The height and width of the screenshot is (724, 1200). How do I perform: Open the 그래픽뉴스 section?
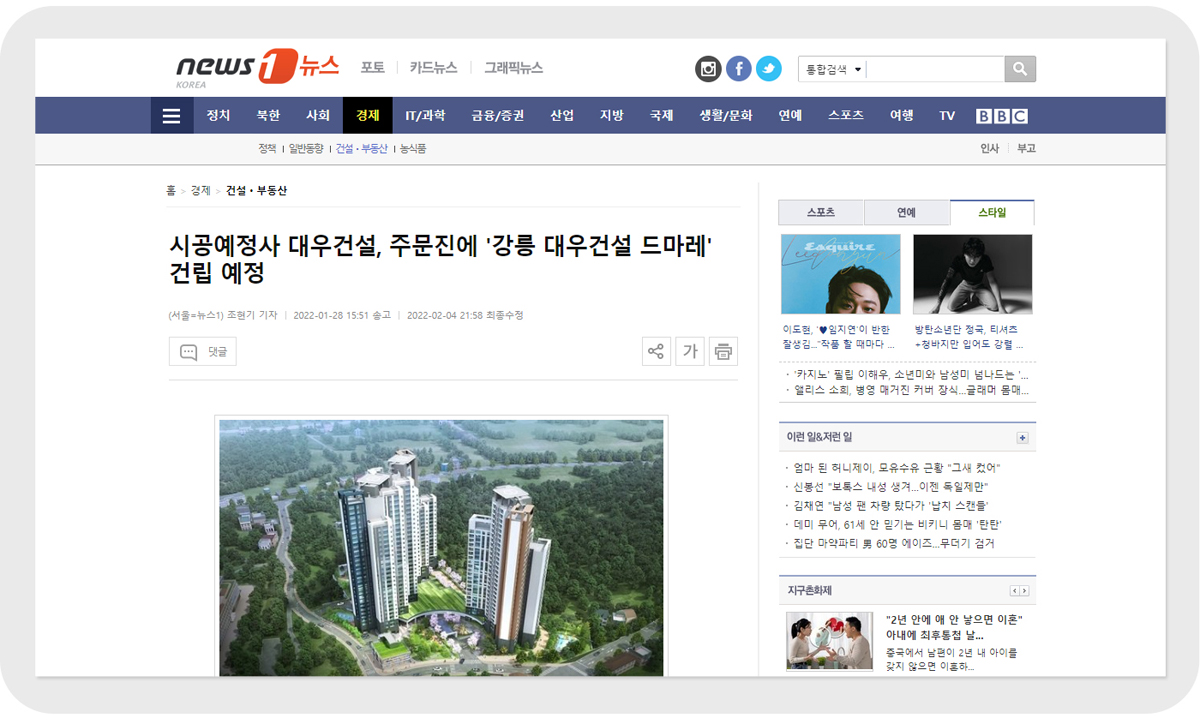514,68
